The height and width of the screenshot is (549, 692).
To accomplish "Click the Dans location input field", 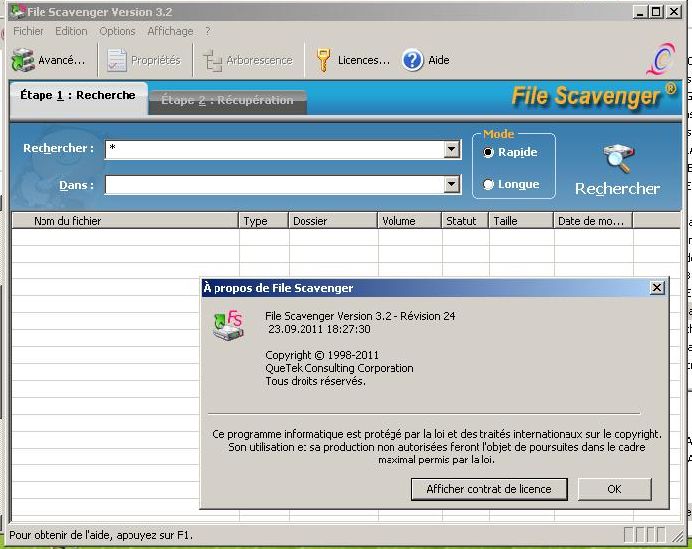I will pos(275,184).
